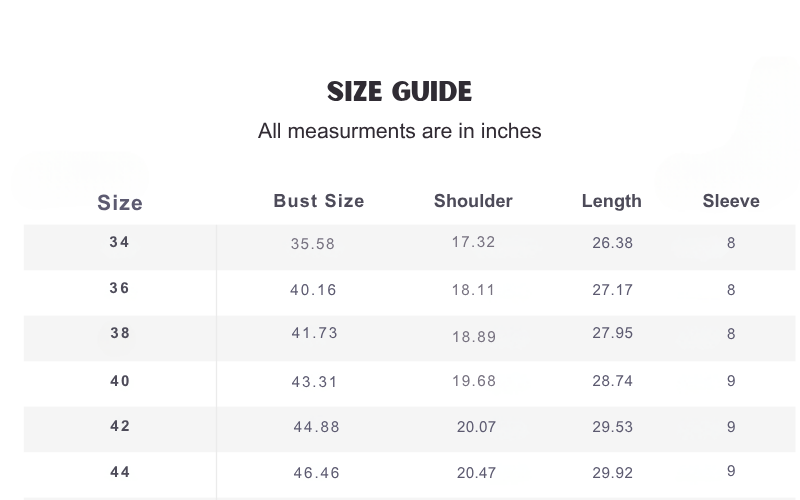Screen dimensions: 800x500
Task: Click the 'All measurments are in inches' subtitle
Action: (x=399, y=131)
